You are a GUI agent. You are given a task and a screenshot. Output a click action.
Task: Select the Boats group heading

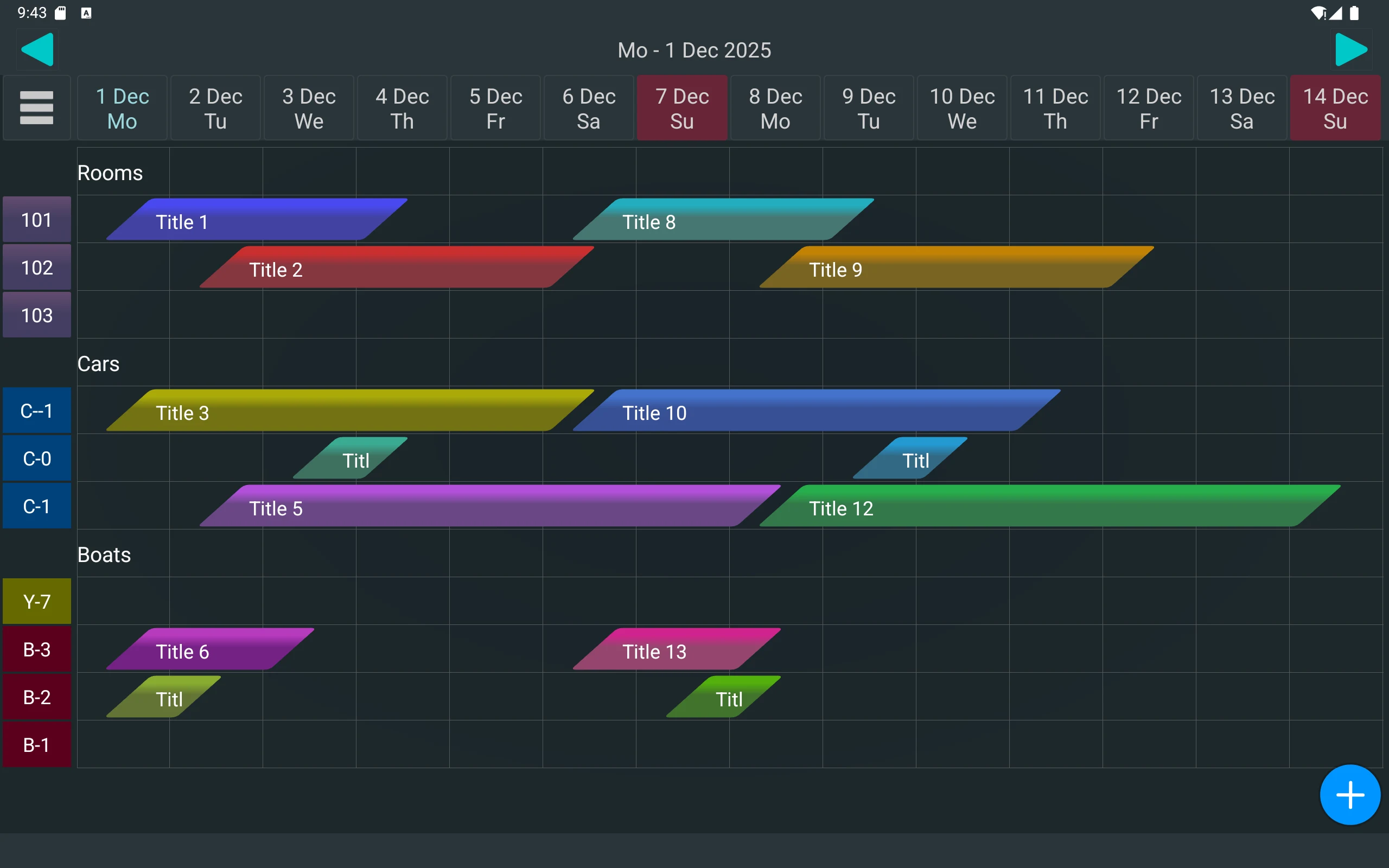tap(104, 554)
